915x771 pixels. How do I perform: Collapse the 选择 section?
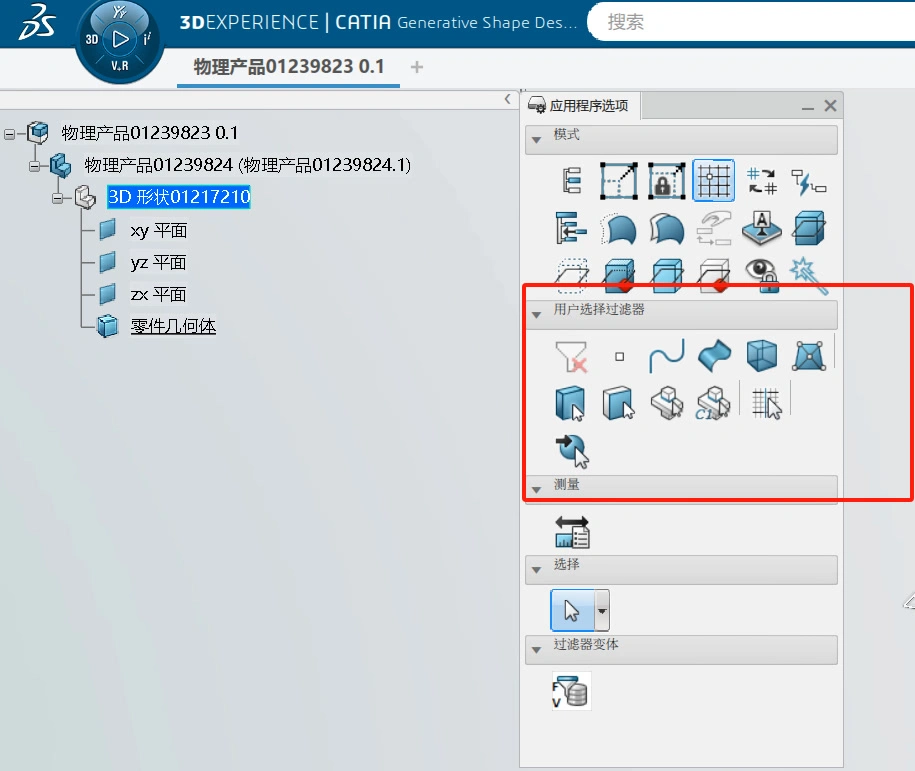(536, 569)
